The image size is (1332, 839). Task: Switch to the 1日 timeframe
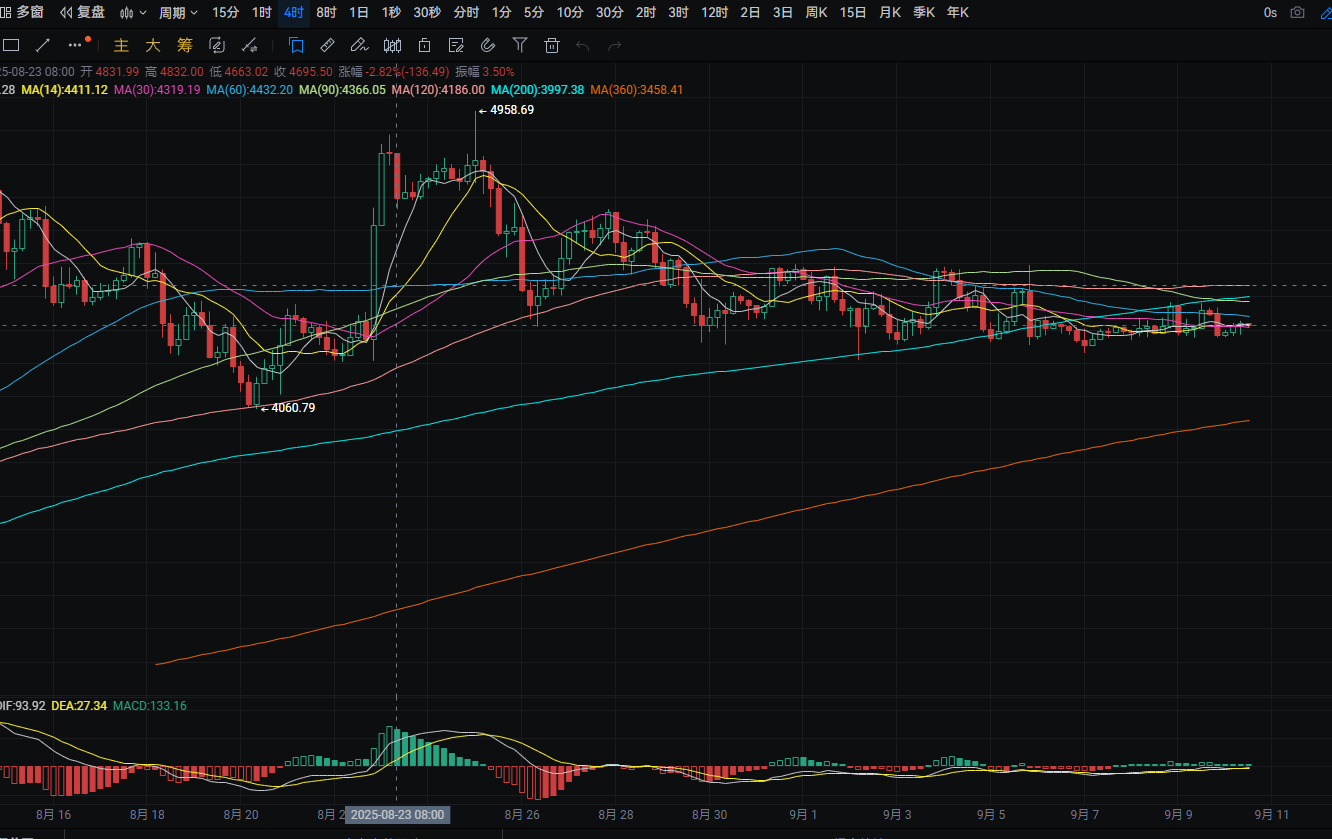[358, 13]
